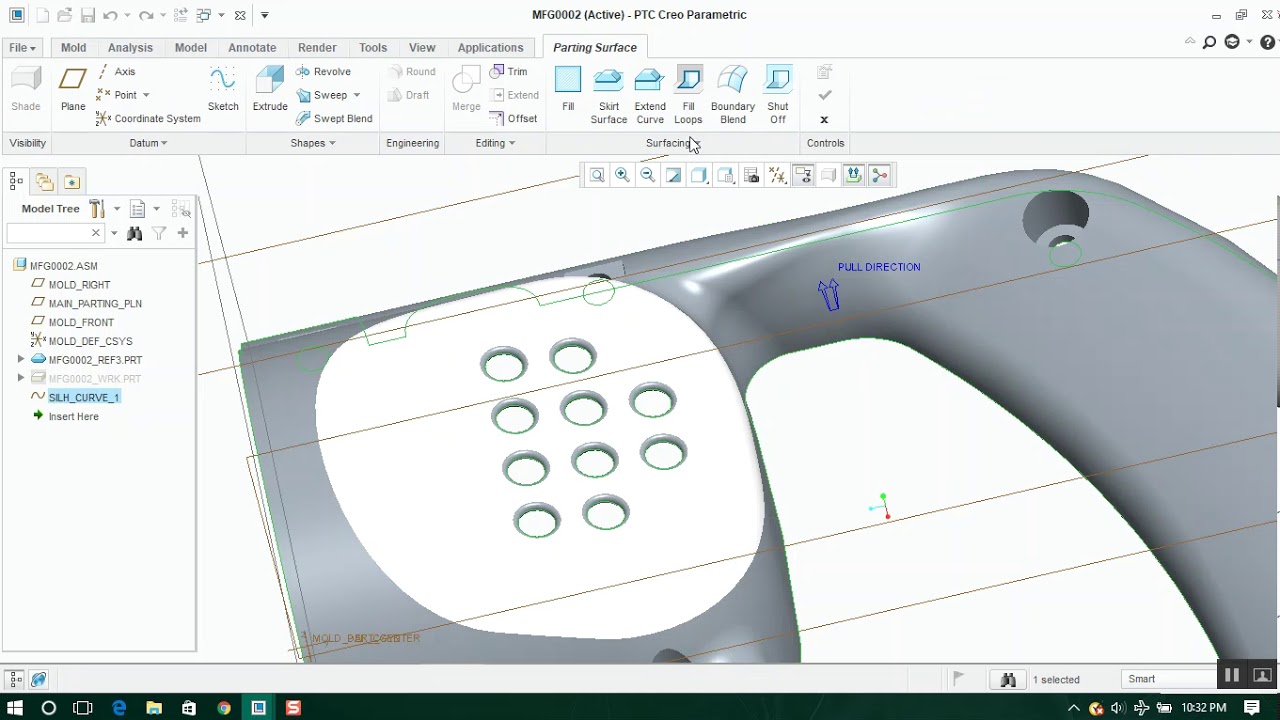1280x720 pixels.
Task: Click the Fill Loops tool
Action: coord(688,95)
